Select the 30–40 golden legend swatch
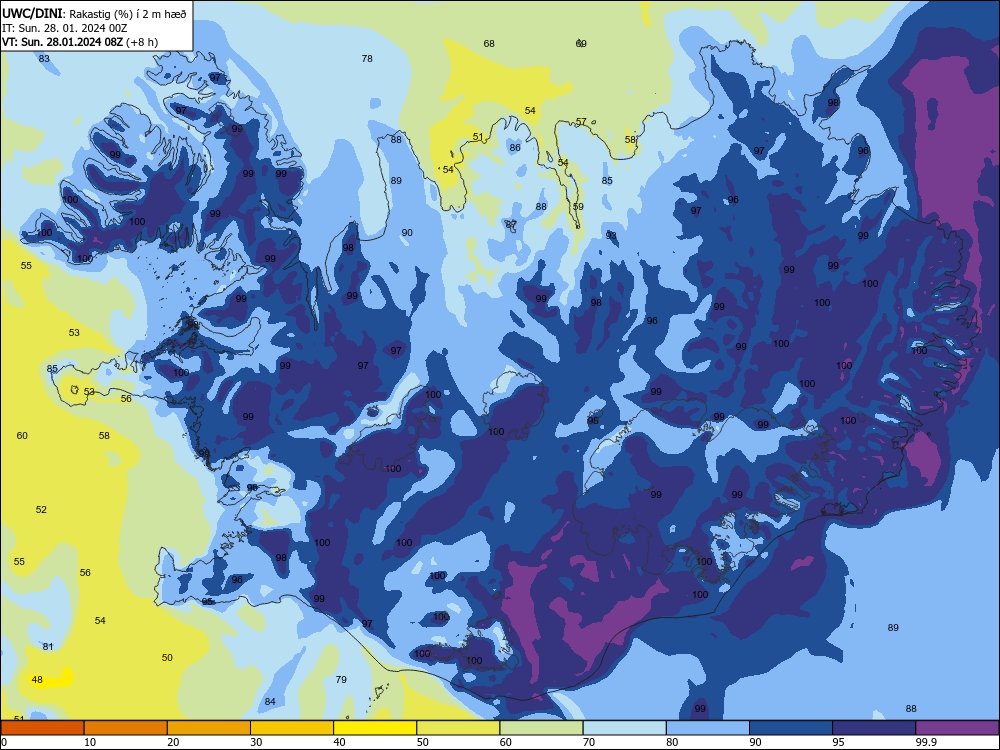Image resolution: width=1000 pixels, height=750 pixels. click(292, 728)
